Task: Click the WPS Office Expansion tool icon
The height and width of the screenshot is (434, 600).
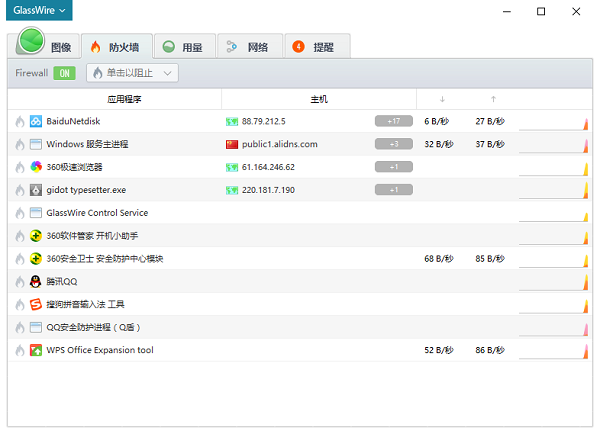Action: click(x=36, y=350)
